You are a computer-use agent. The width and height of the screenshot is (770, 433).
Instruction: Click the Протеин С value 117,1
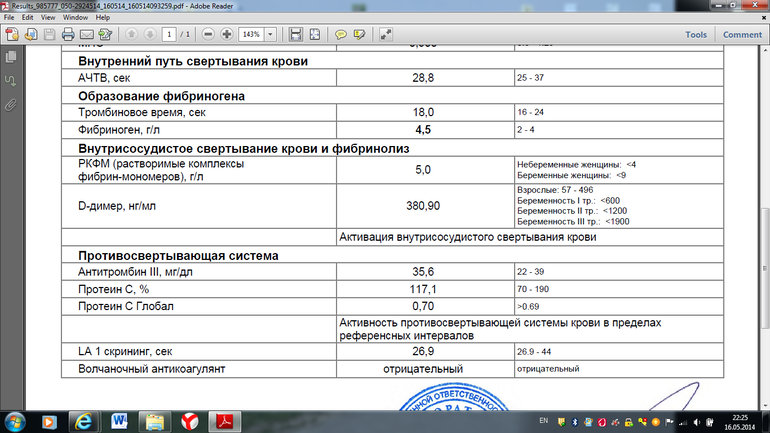click(423, 289)
